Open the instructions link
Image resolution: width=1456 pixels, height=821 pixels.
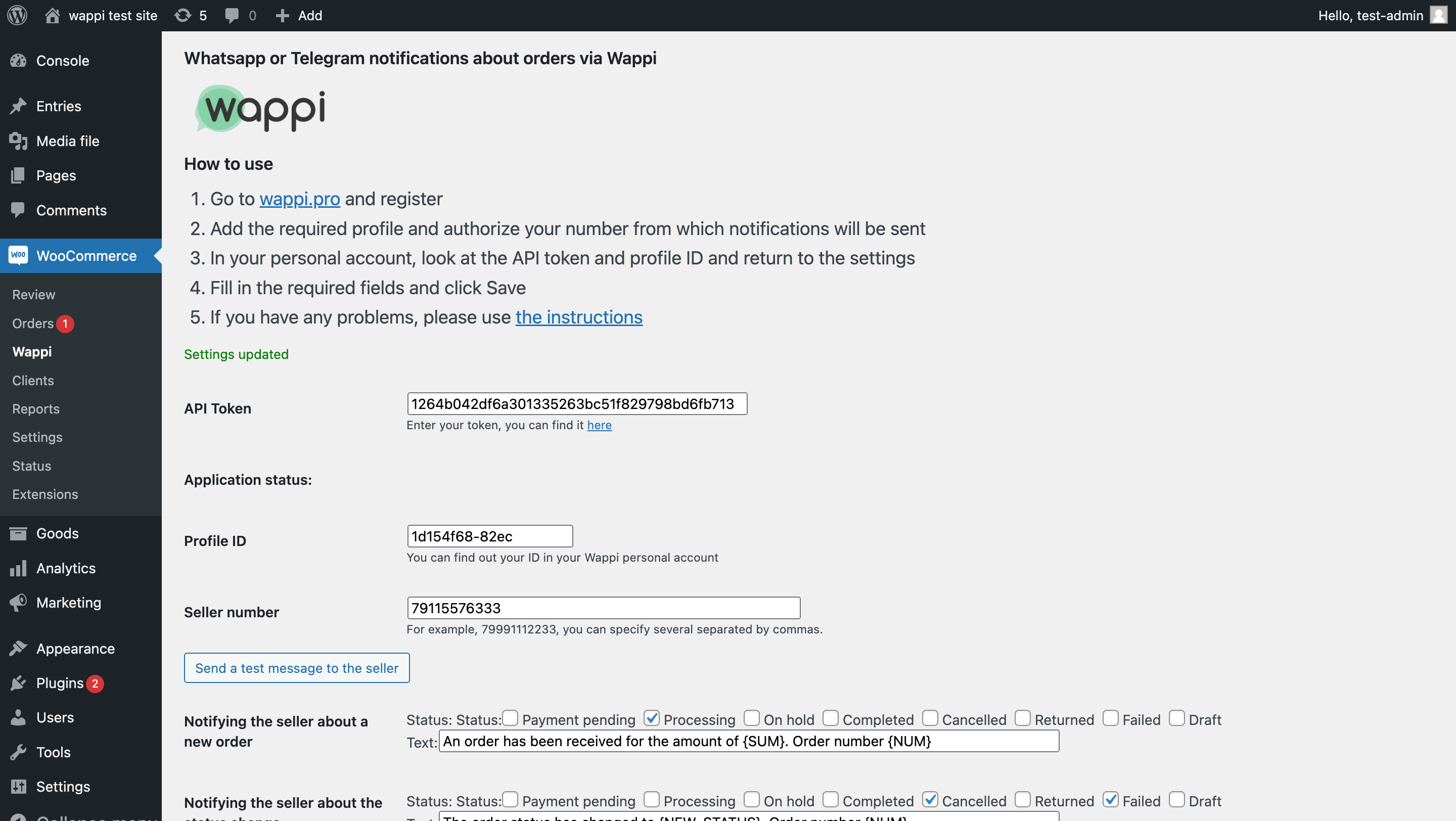[x=578, y=316]
